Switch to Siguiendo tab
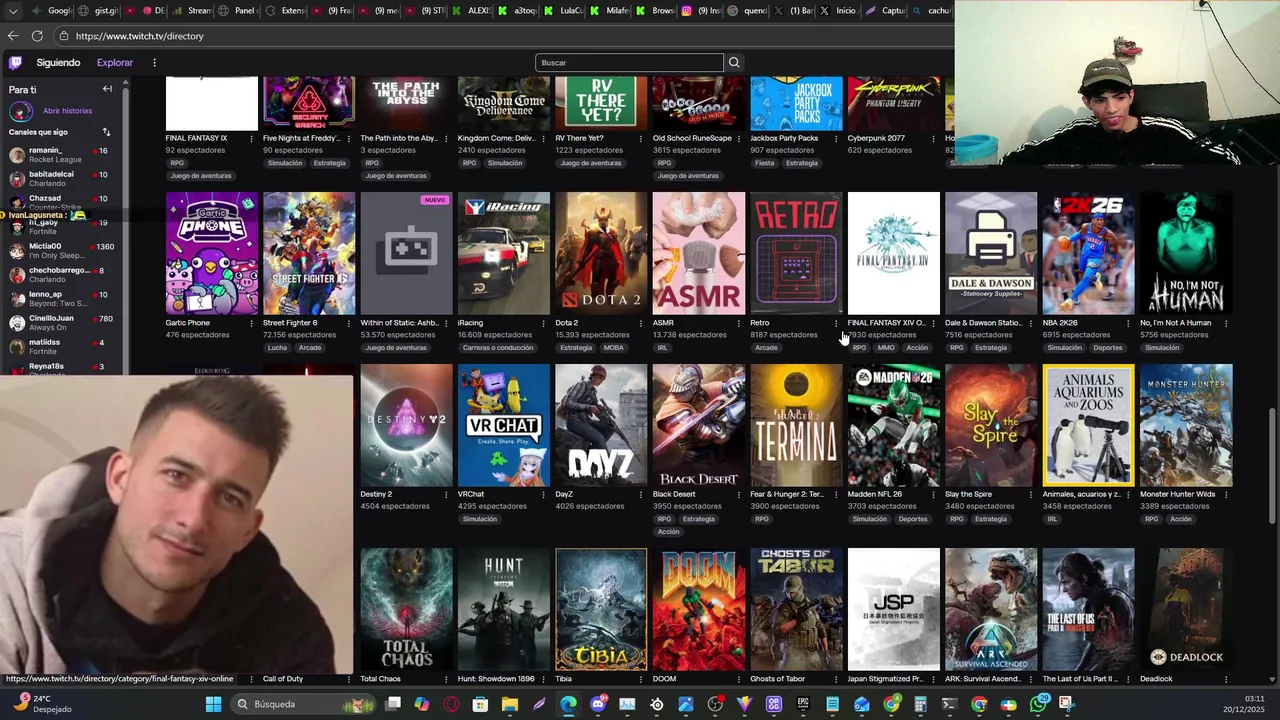1280x720 pixels. (x=58, y=63)
